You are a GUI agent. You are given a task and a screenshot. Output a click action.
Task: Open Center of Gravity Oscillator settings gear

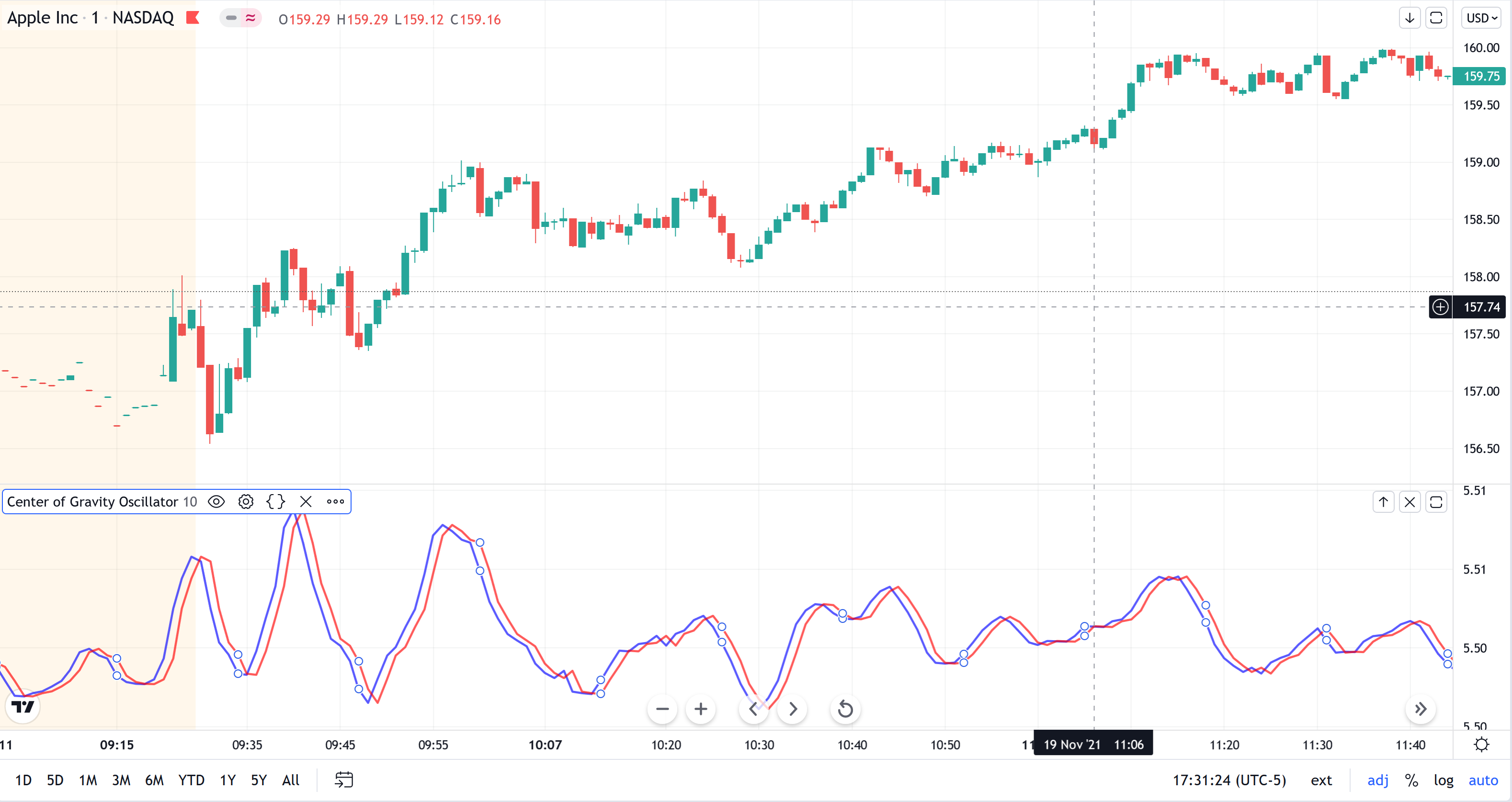(x=246, y=502)
